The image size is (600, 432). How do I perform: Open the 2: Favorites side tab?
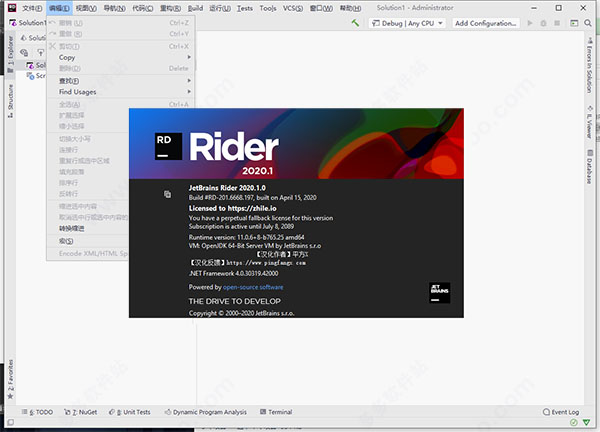10,379
